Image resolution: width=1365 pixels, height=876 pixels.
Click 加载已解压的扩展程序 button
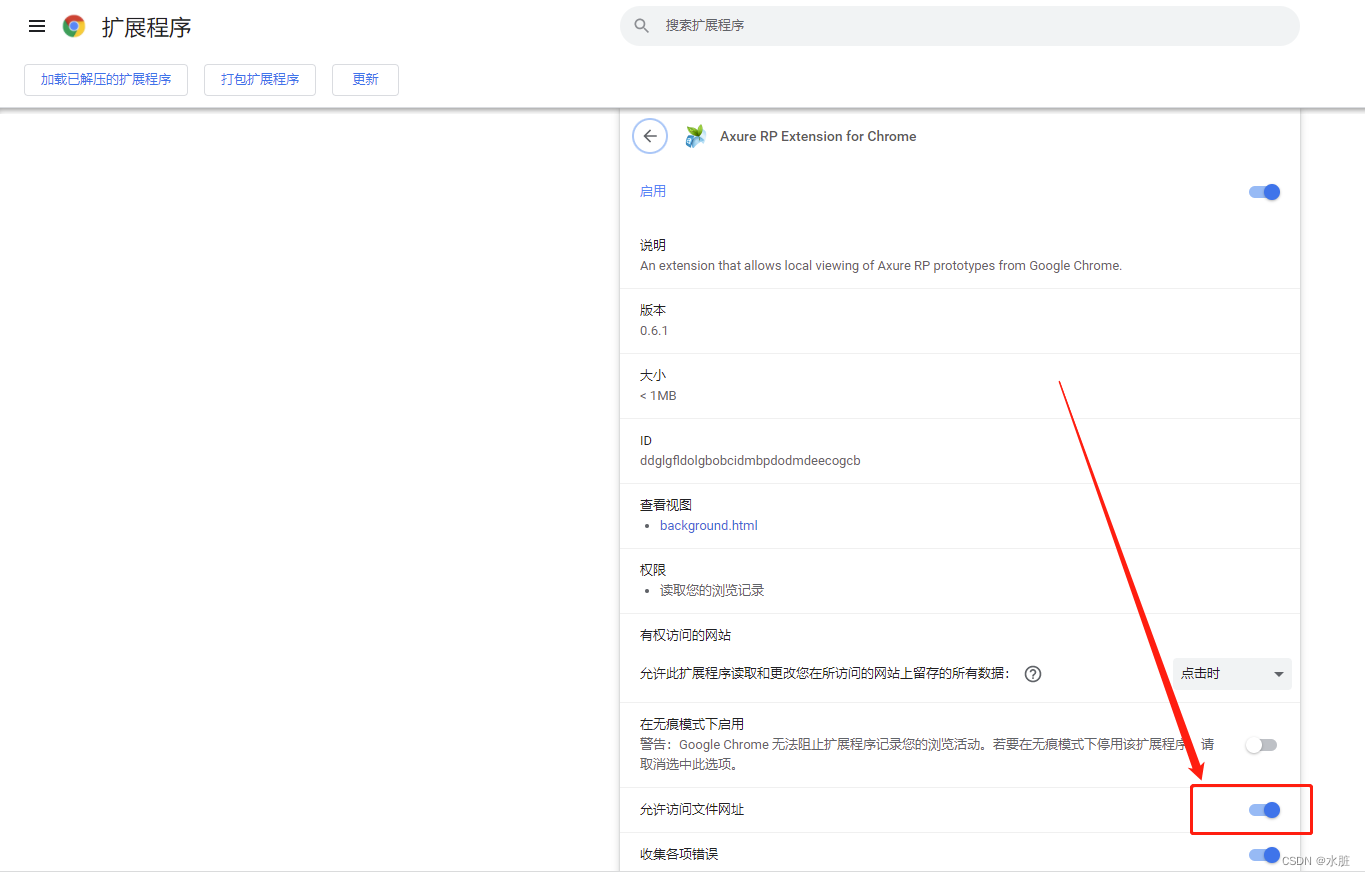pos(106,80)
